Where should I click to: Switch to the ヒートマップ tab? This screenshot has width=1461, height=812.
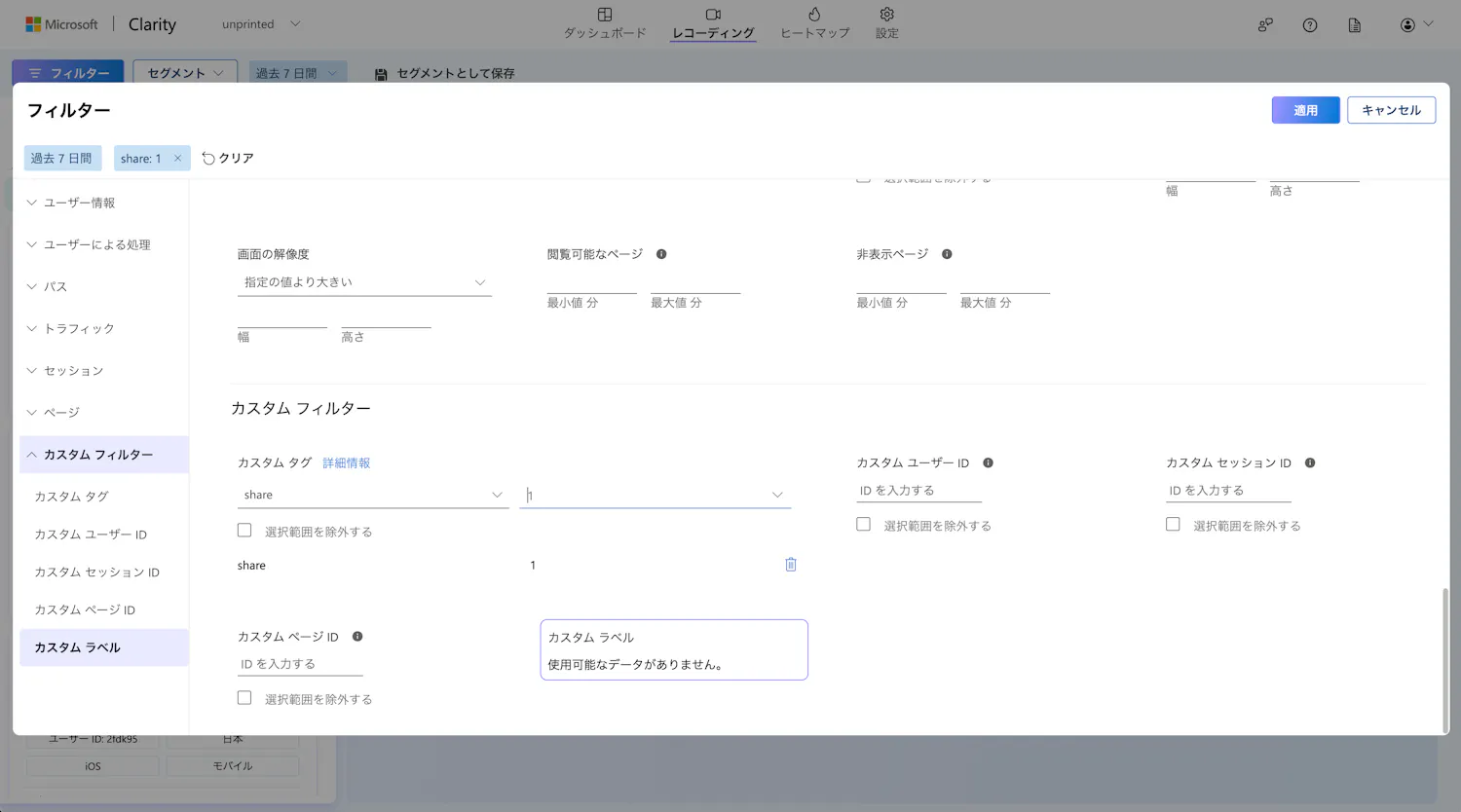[x=814, y=23]
